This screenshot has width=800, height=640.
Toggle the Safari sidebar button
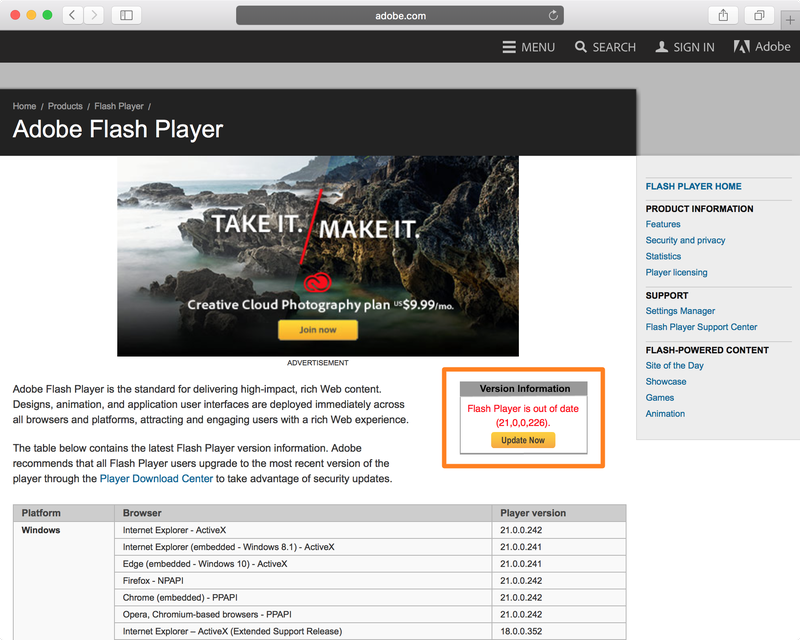pyautogui.click(x=126, y=15)
